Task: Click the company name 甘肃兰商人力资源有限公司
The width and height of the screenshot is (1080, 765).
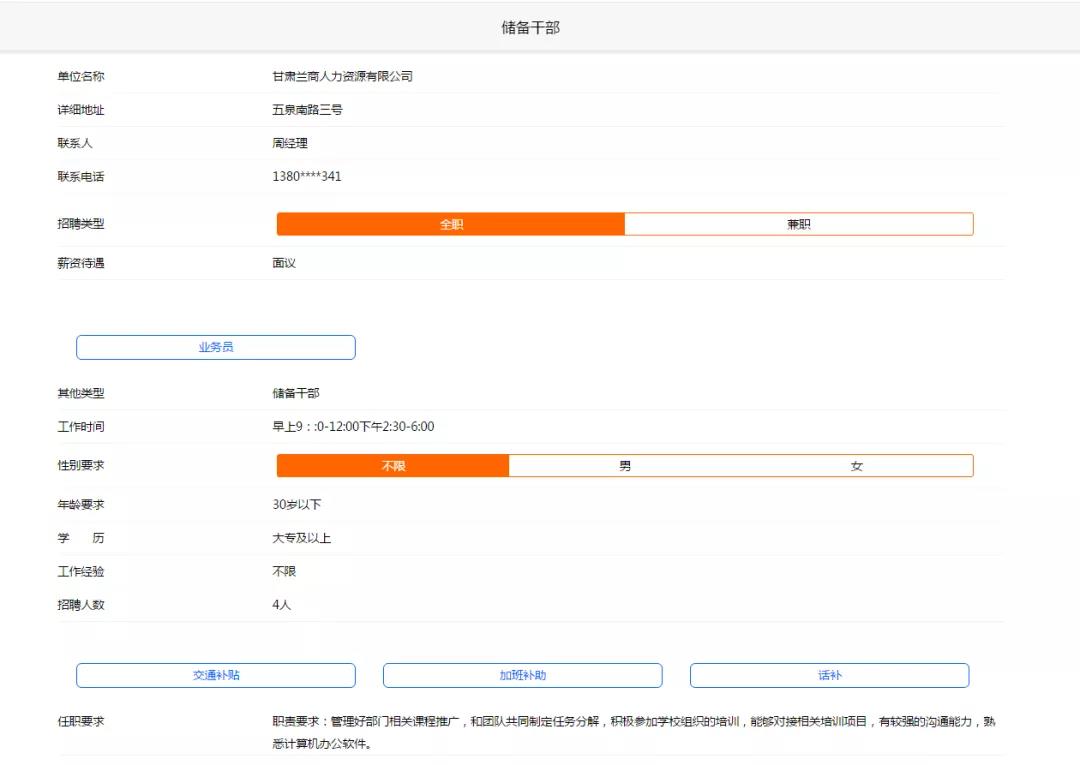Action: point(342,76)
